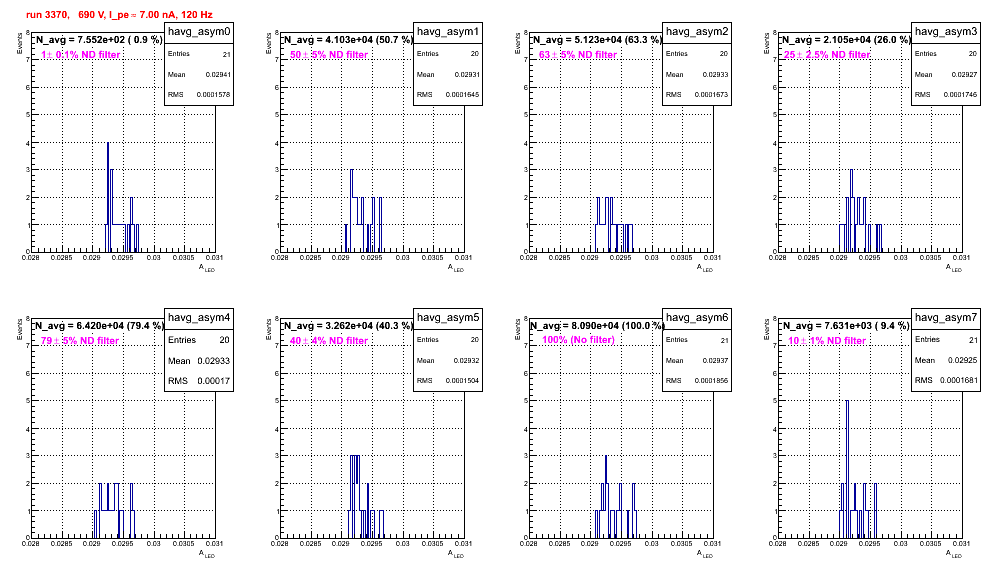
Task: Click Mean 0.02932 in havg_asym5 stats
Action: [448, 360]
